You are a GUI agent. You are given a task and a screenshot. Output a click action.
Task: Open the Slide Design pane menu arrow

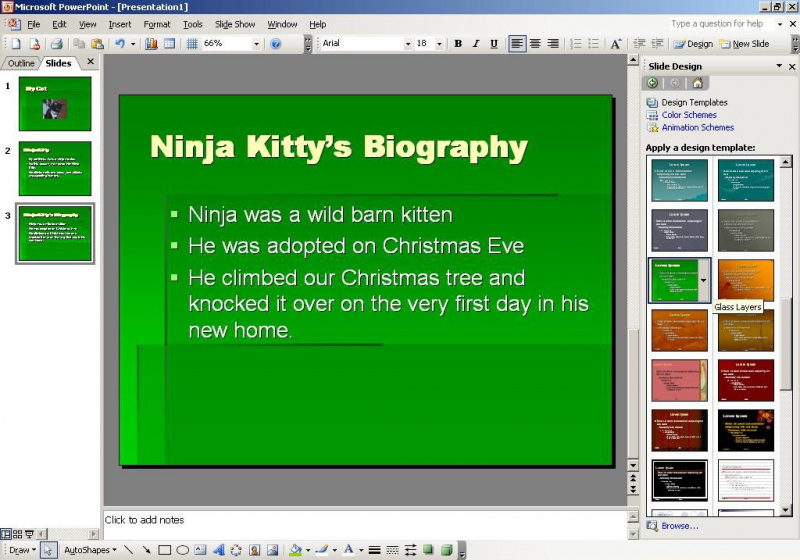click(x=779, y=66)
